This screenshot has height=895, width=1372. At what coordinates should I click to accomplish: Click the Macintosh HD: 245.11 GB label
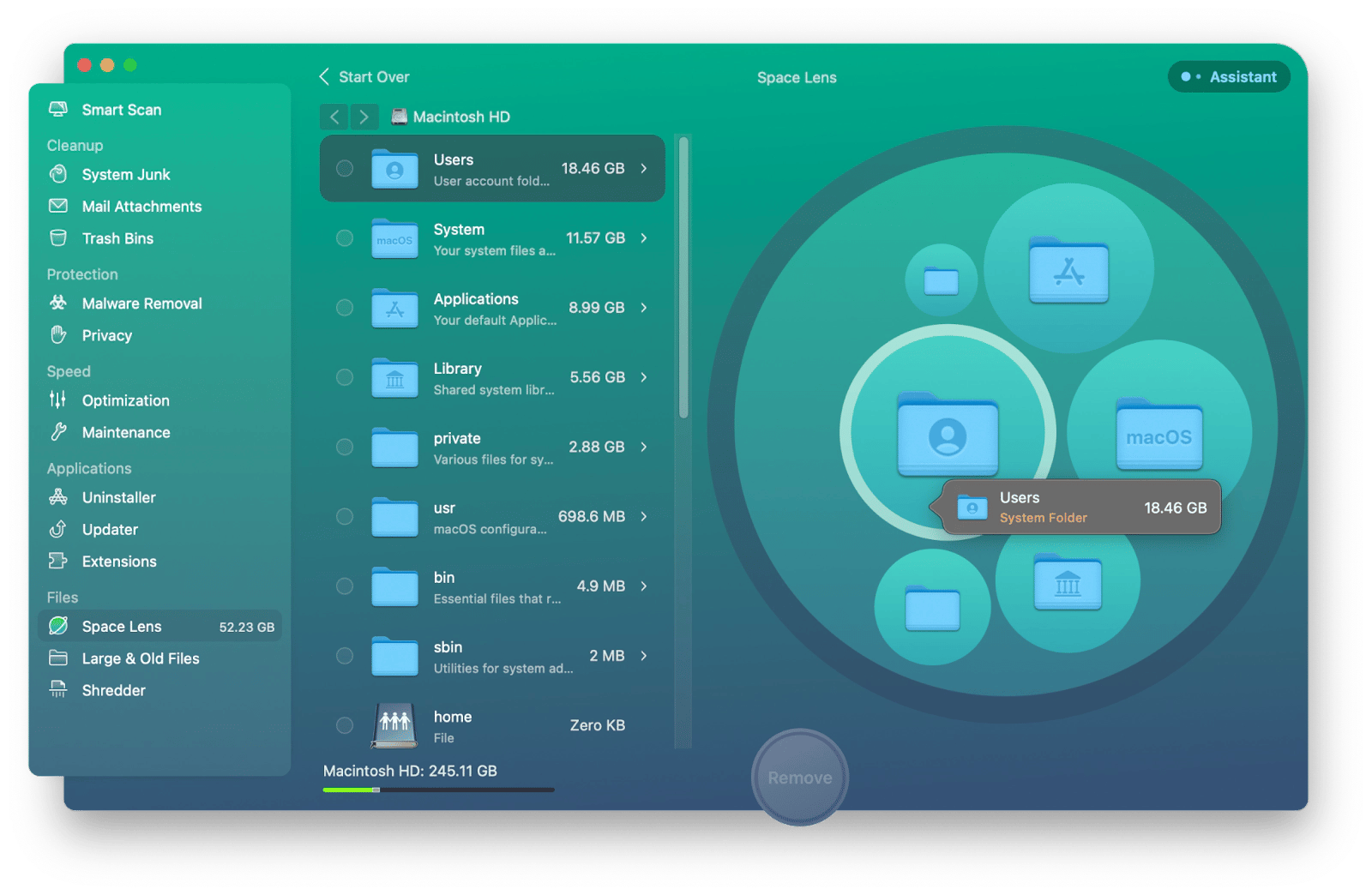pyautogui.click(x=410, y=771)
